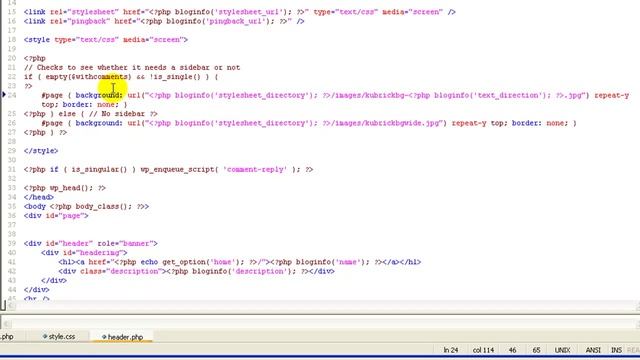Click line number 31 in the gutter
The height and width of the screenshot is (360, 640).
tap(11, 169)
